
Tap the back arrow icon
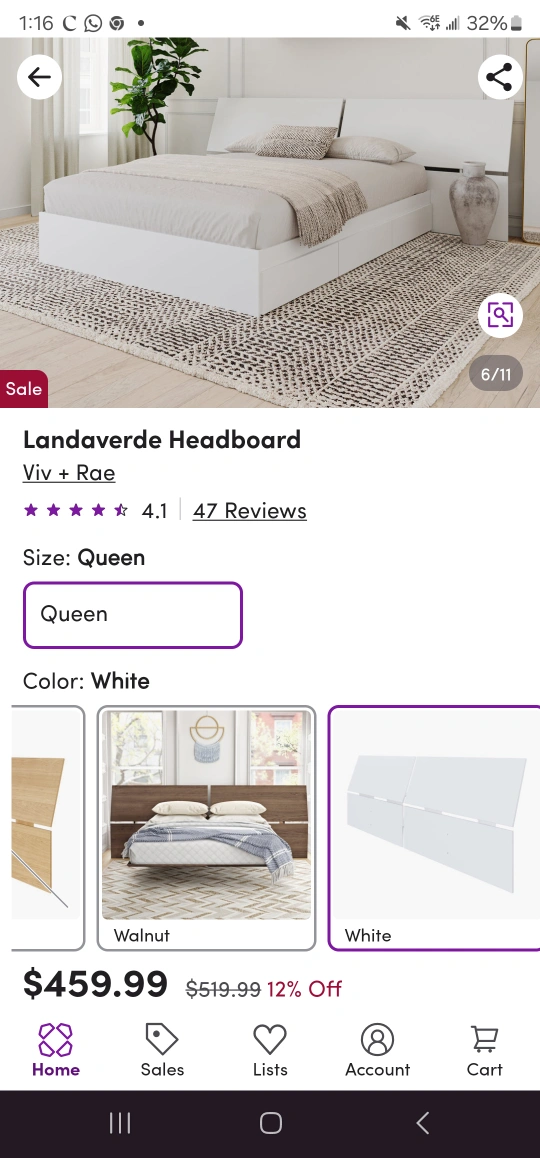pos(39,77)
